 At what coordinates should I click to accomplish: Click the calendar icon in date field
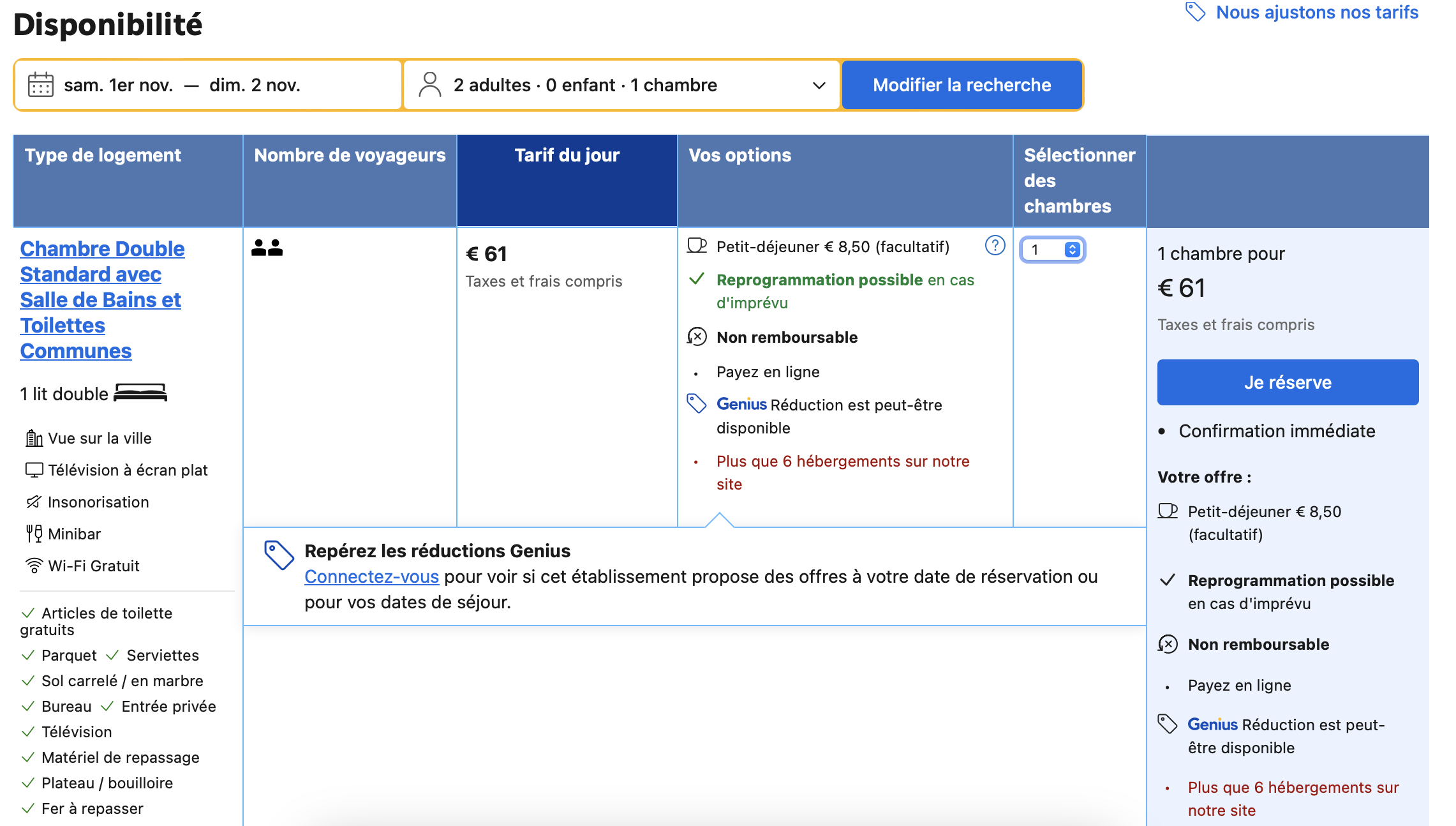(x=41, y=85)
